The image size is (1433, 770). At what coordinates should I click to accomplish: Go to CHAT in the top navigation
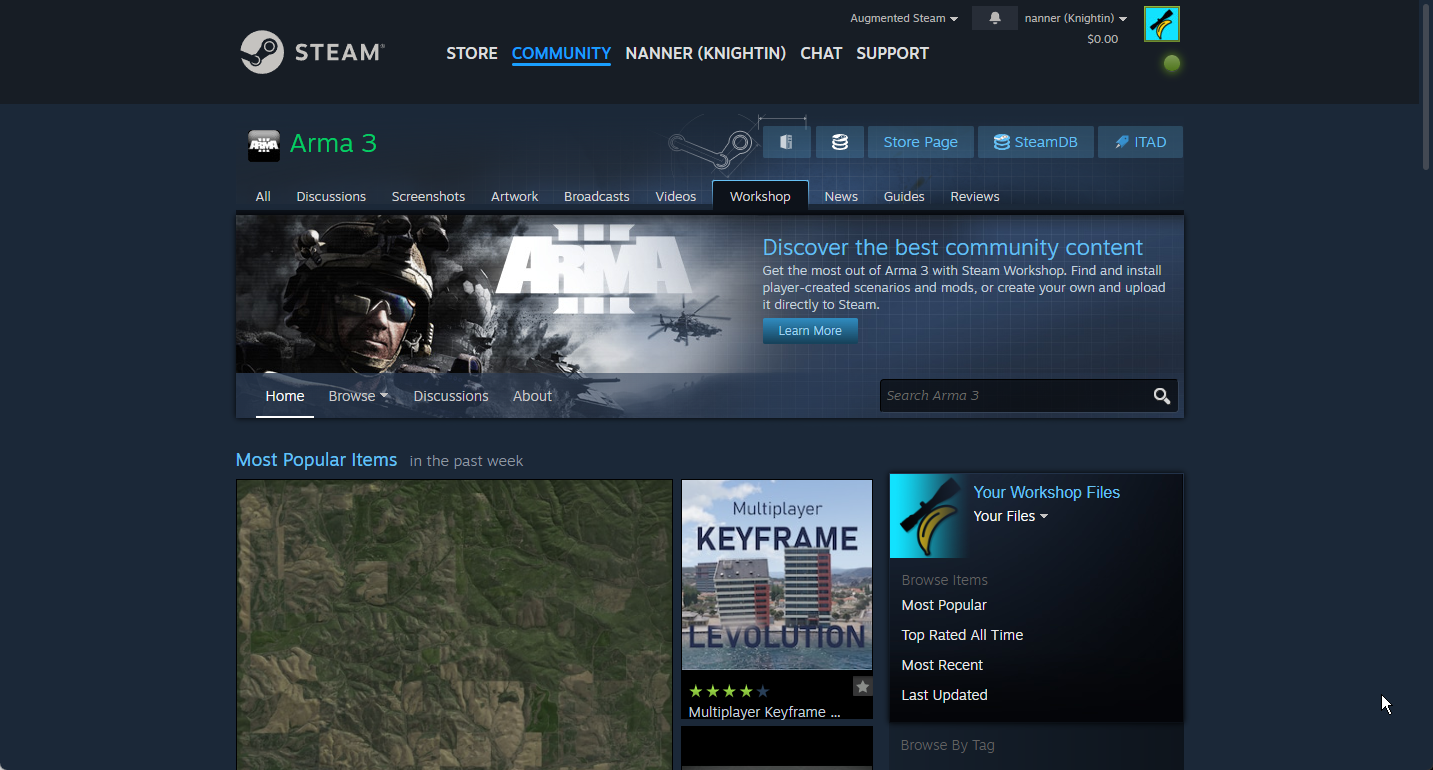tap(821, 53)
